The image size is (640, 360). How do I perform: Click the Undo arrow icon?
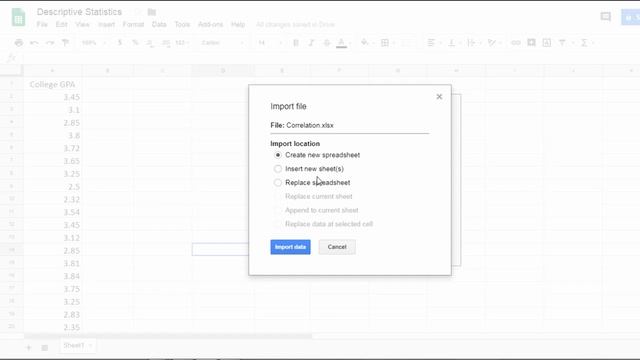tap(34, 42)
